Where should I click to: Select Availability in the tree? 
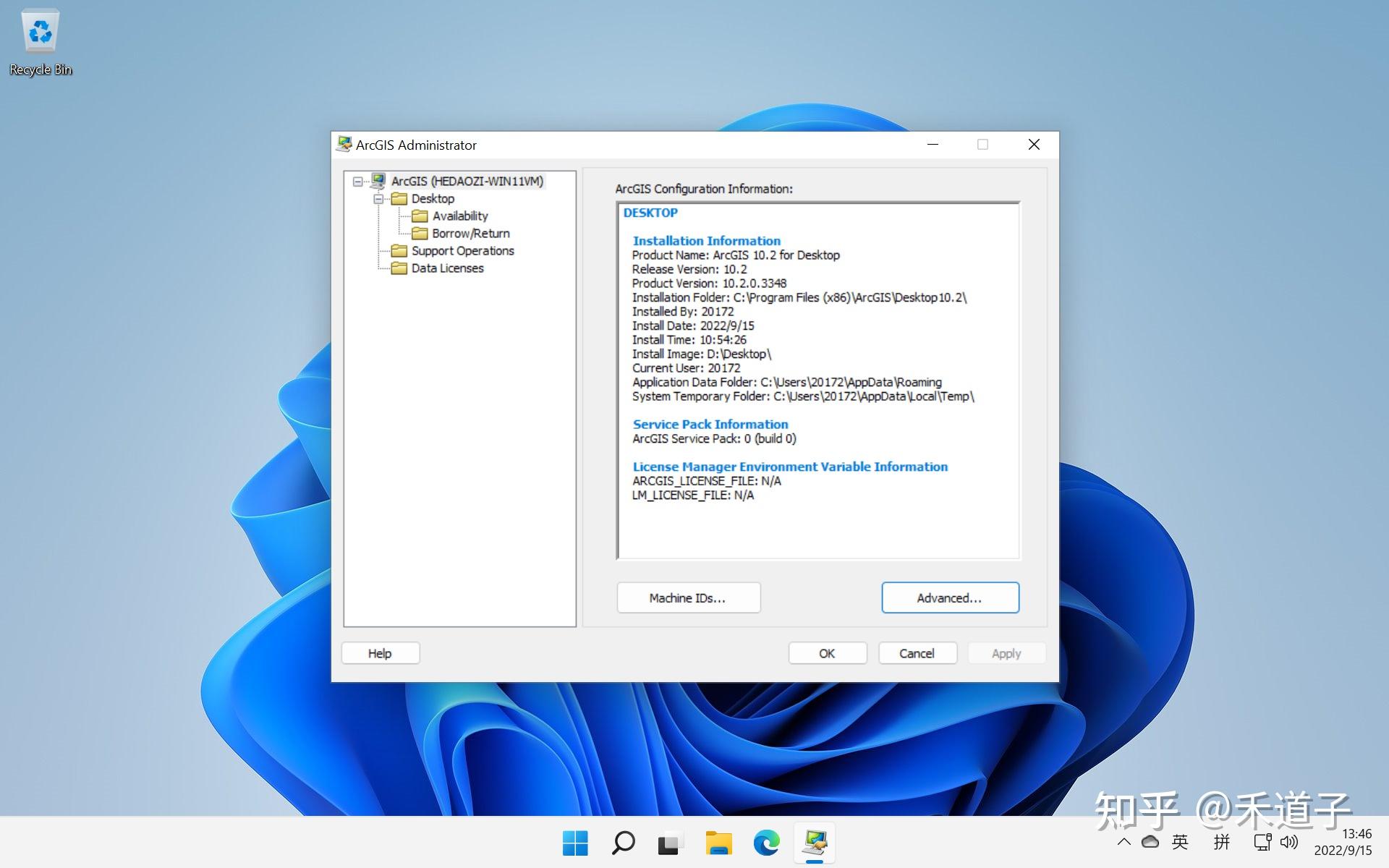click(x=460, y=216)
